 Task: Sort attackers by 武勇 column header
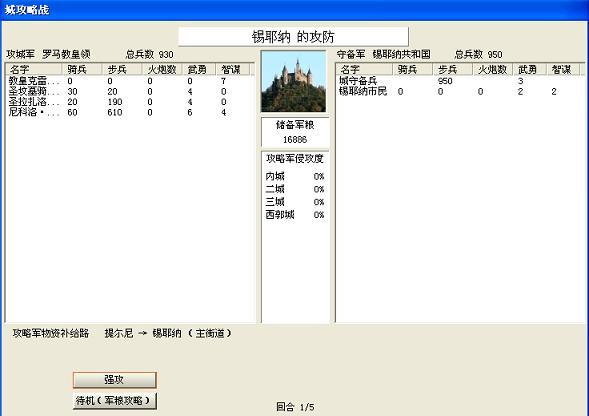[199, 70]
